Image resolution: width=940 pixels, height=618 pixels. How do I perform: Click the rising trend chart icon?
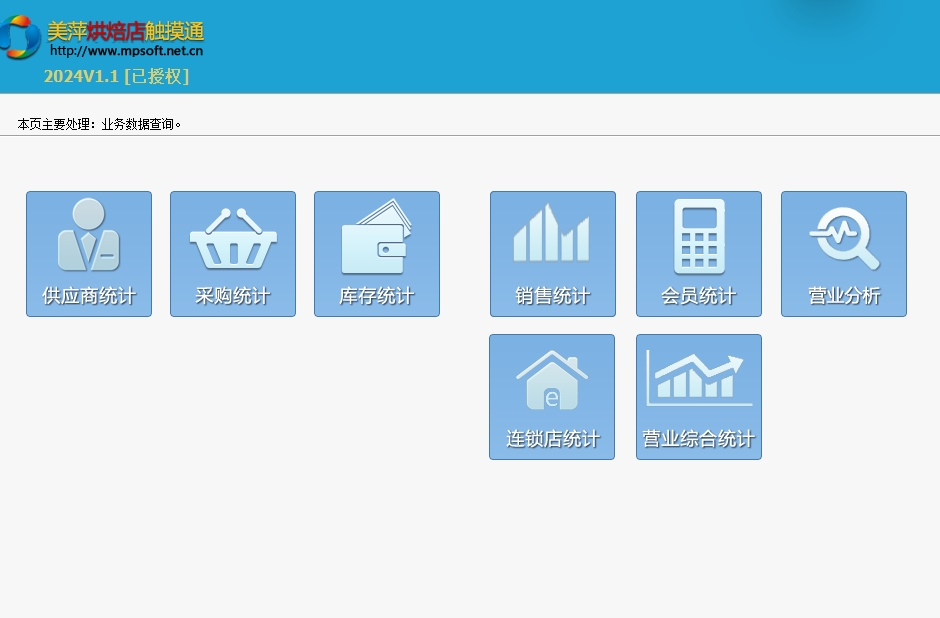(699, 379)
